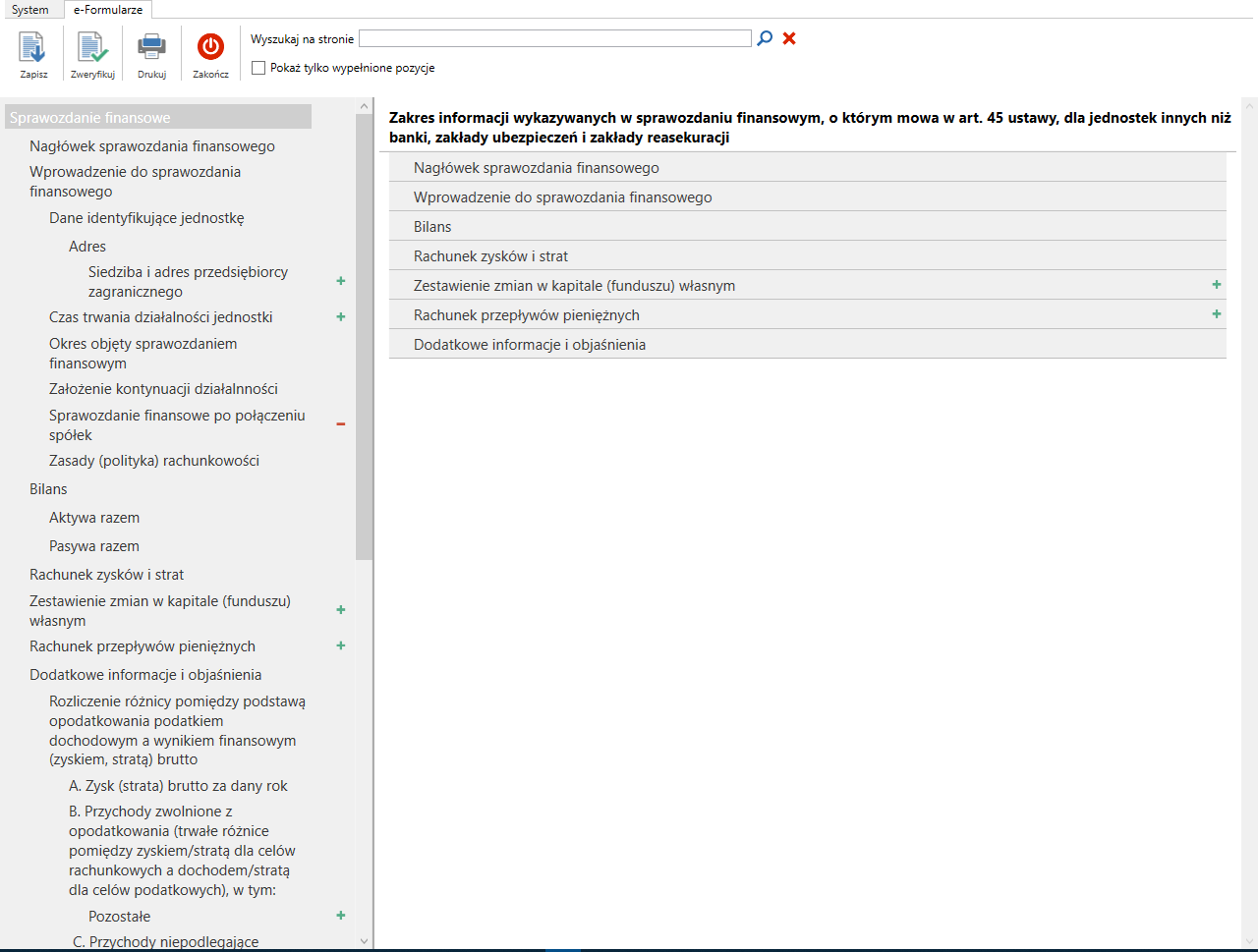
Task: Click the Zweryfikuj verify icon
Action: point(92,47)
